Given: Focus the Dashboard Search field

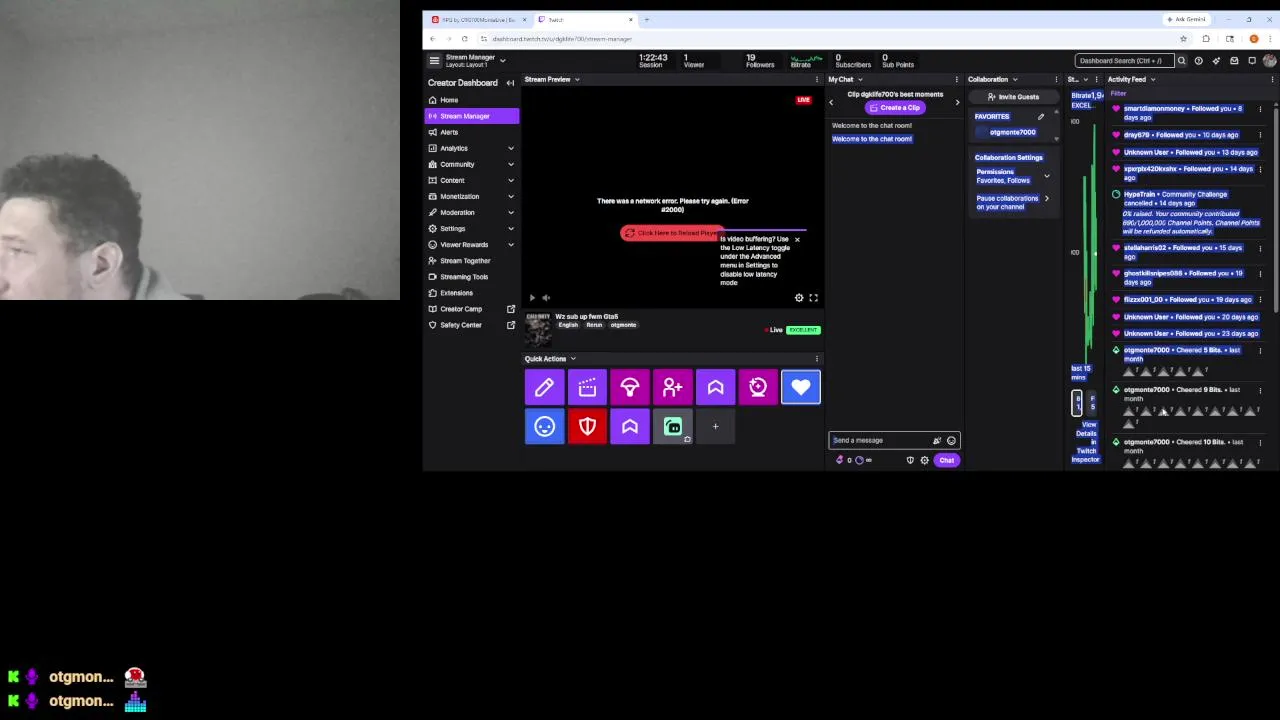Looking at the screenshot, I should (x=1123, y=61).
